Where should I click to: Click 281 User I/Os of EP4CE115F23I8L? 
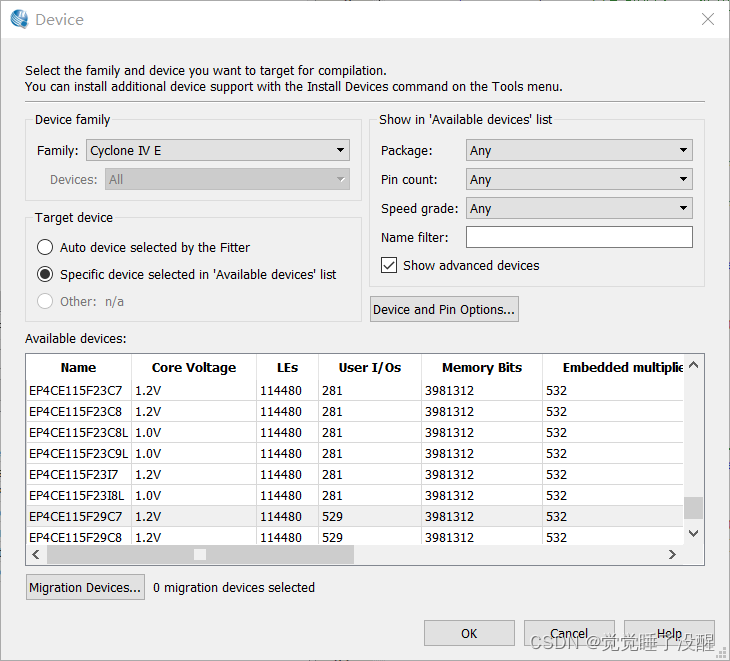coord(332,495)
